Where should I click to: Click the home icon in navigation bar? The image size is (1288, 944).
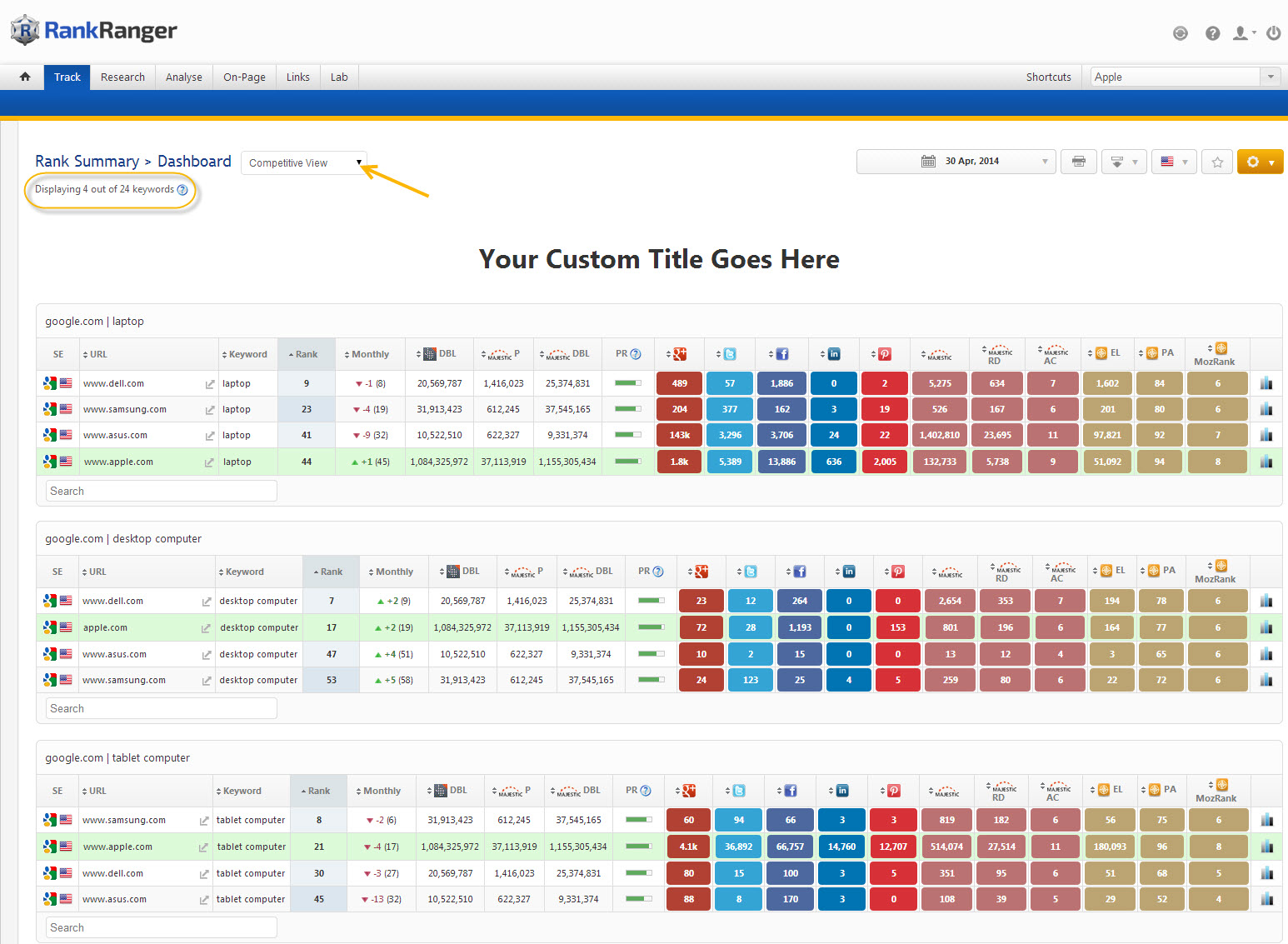point(25,77)
